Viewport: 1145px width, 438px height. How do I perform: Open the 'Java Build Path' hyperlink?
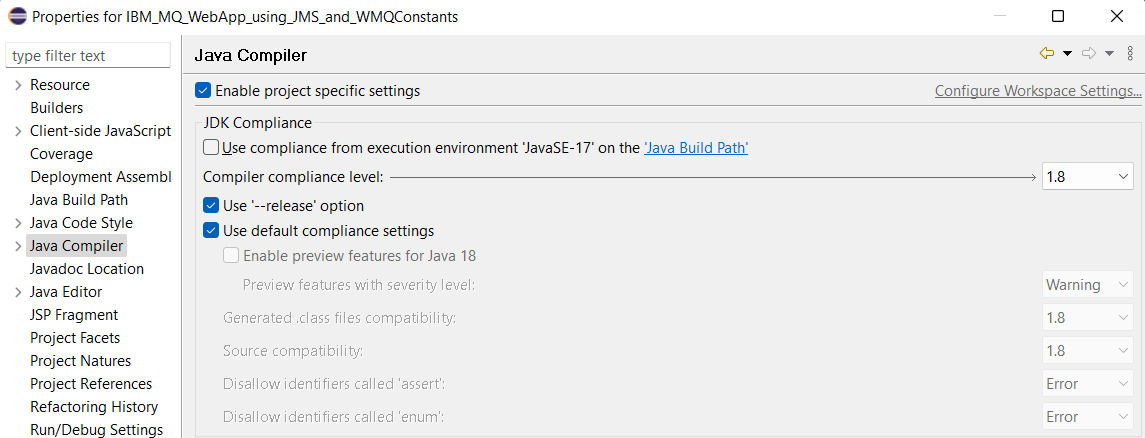696,148
